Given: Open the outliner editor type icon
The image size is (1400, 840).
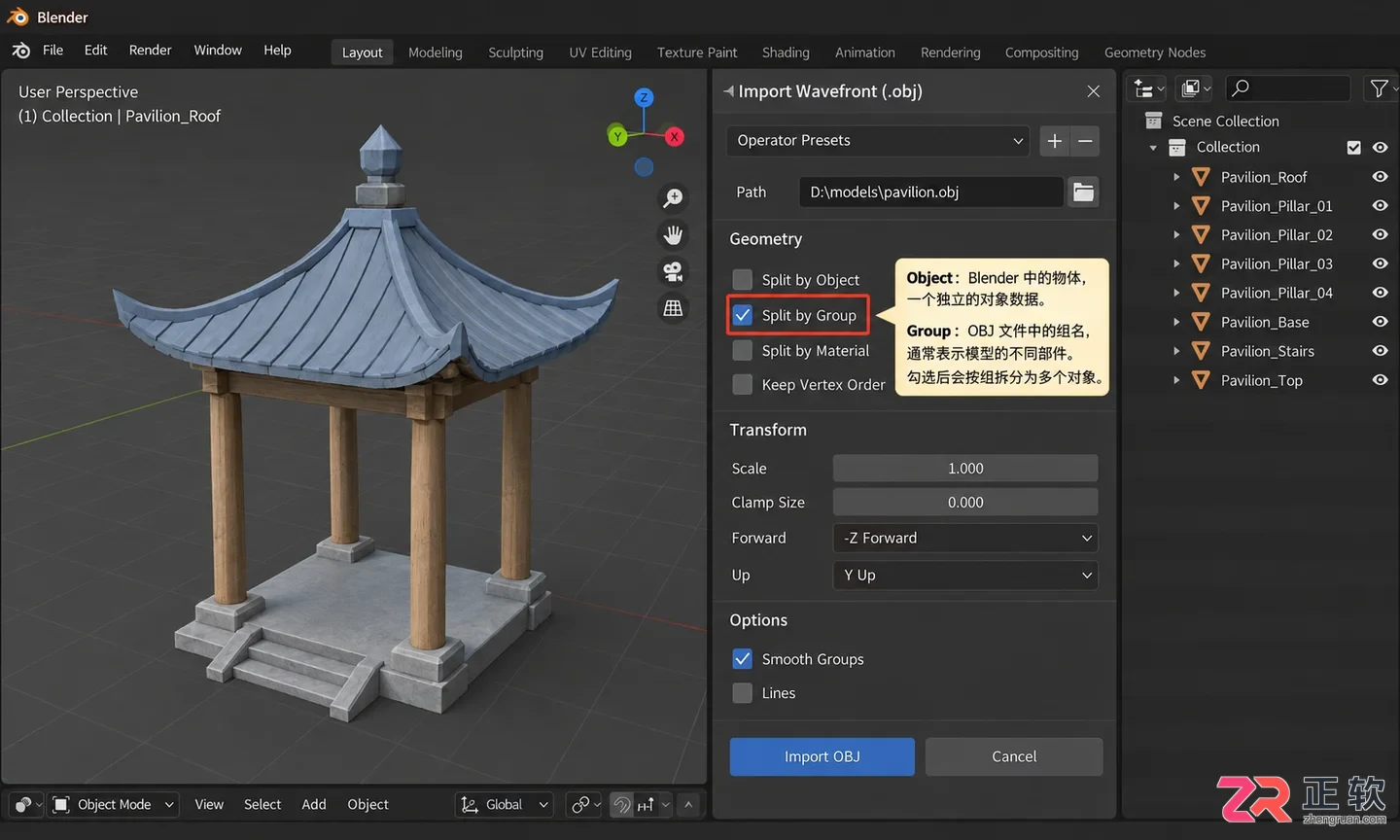Looking at the screenshot, I should point(1148,88).
